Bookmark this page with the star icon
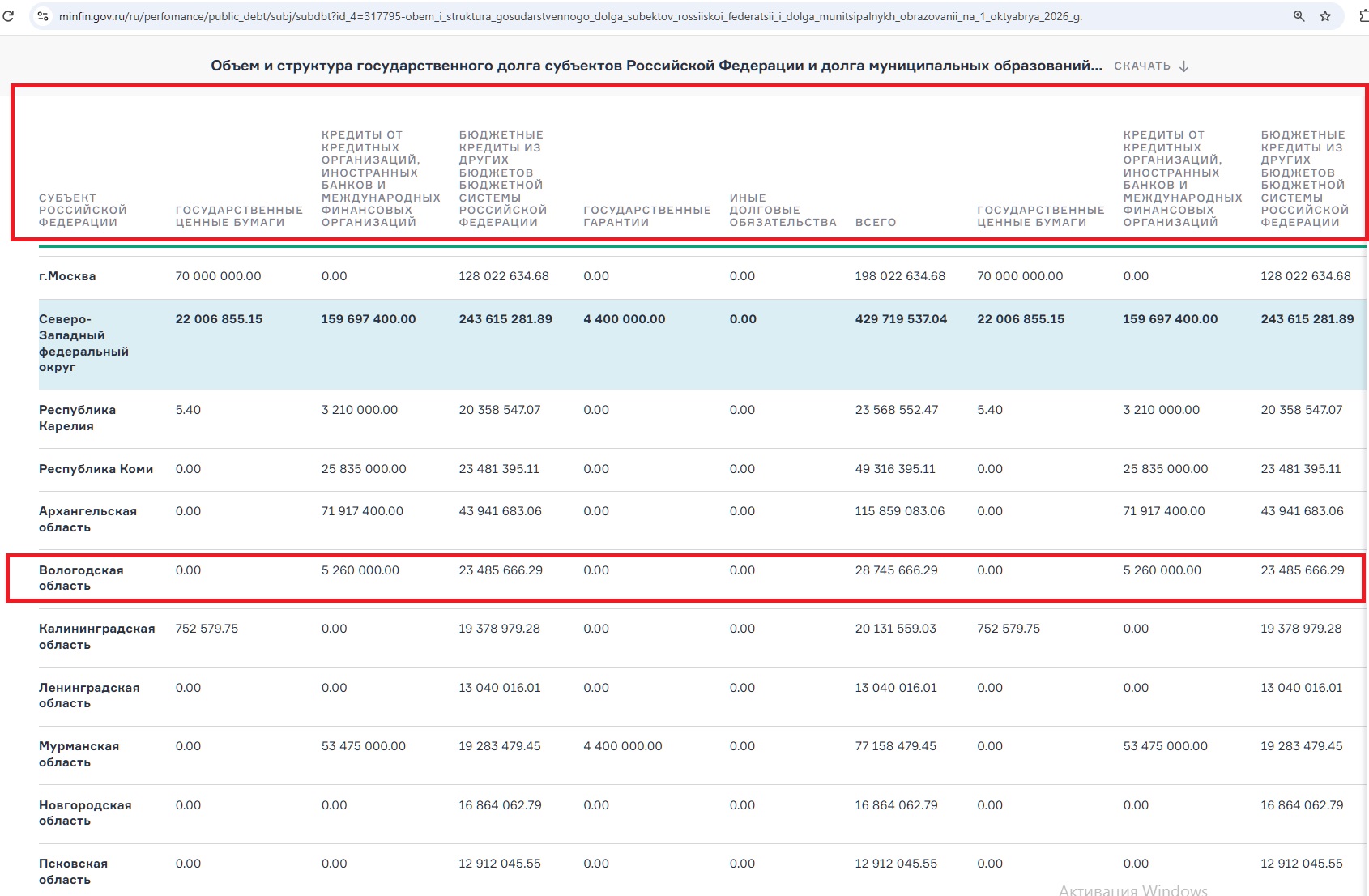 pyautogui.click(x=1325, y=16)
